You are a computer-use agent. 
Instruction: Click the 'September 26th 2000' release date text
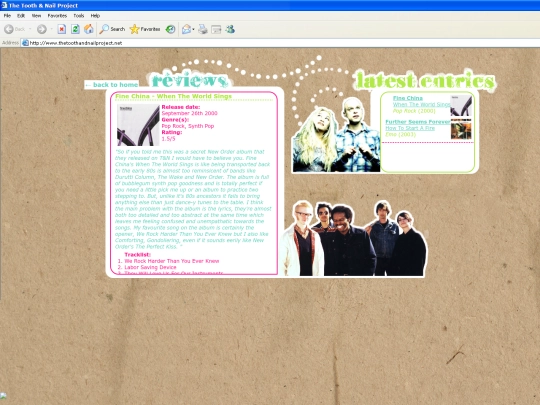coord(189,113)
